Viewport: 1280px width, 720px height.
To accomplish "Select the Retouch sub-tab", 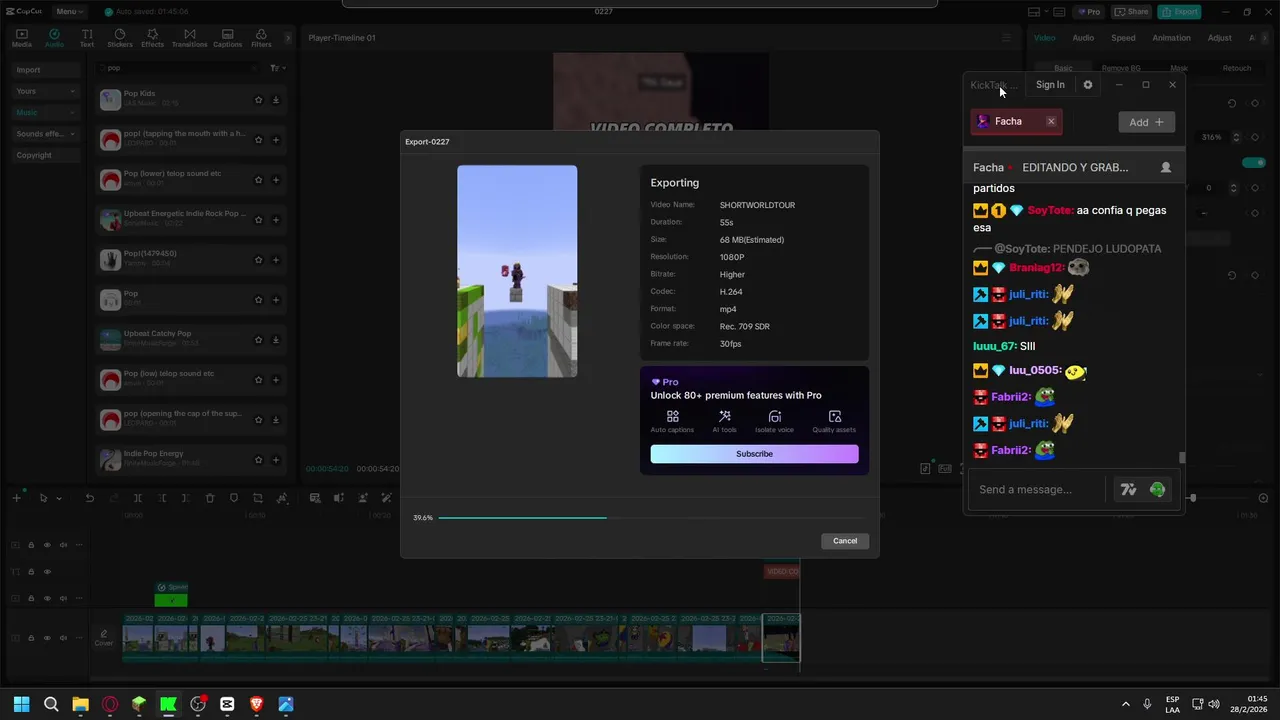I will (x=1237, y=68).
